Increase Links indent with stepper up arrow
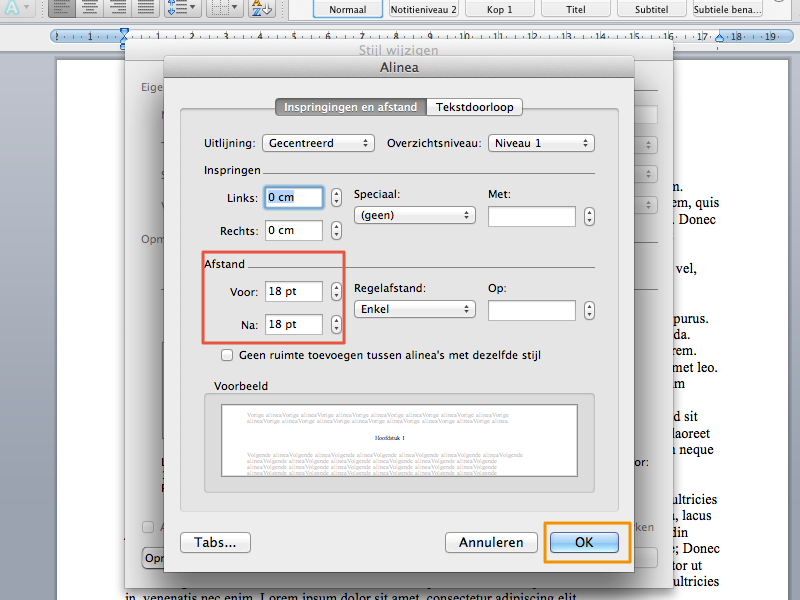The height and width of the screenshot is (600, 800). pyautogui.click(x=336, y=193)
